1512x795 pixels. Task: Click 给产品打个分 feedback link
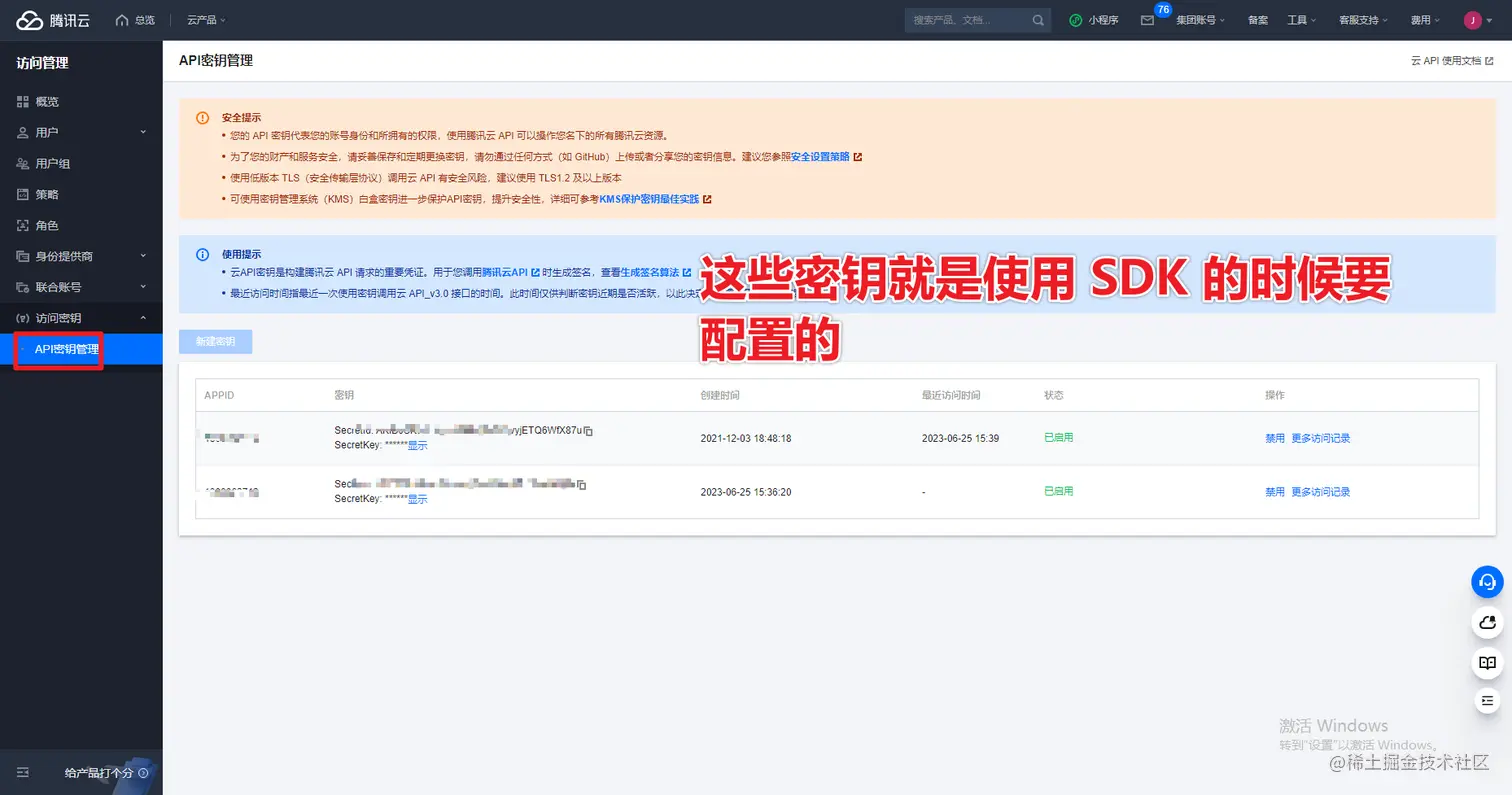coord(99,773)
